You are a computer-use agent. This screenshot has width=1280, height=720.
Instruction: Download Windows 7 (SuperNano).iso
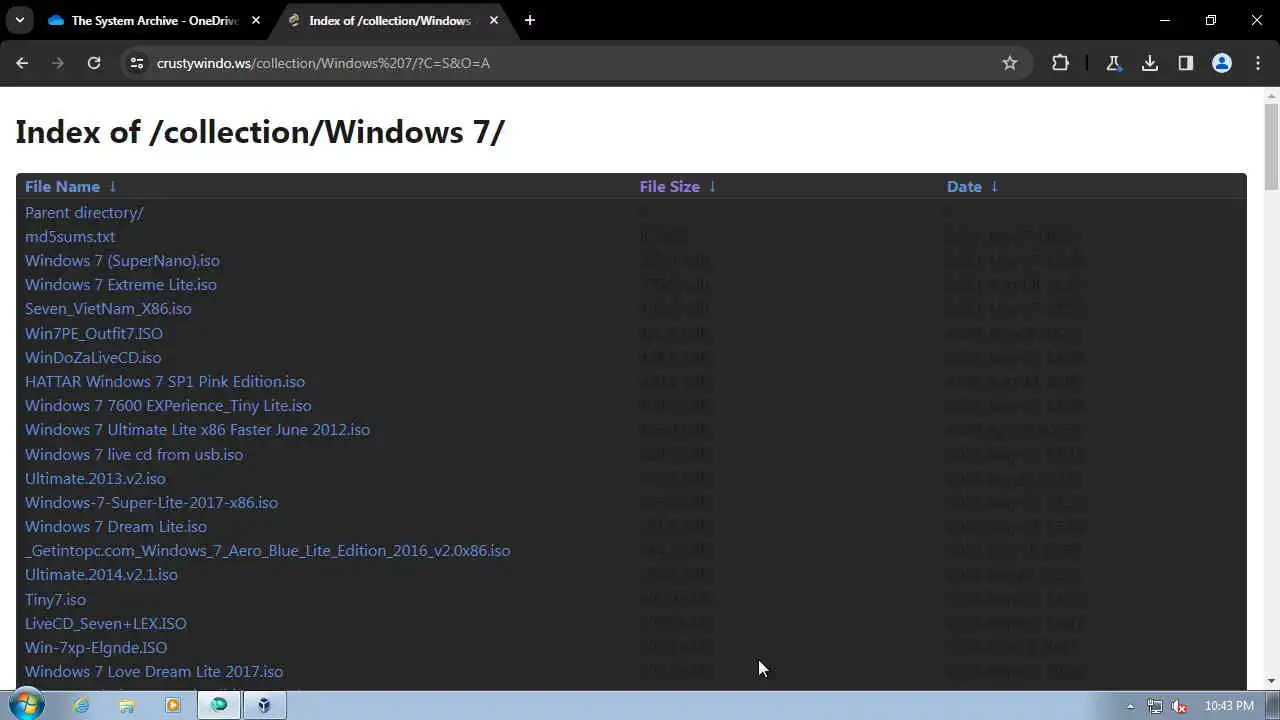pyautogui.click(x=122, y=260)
